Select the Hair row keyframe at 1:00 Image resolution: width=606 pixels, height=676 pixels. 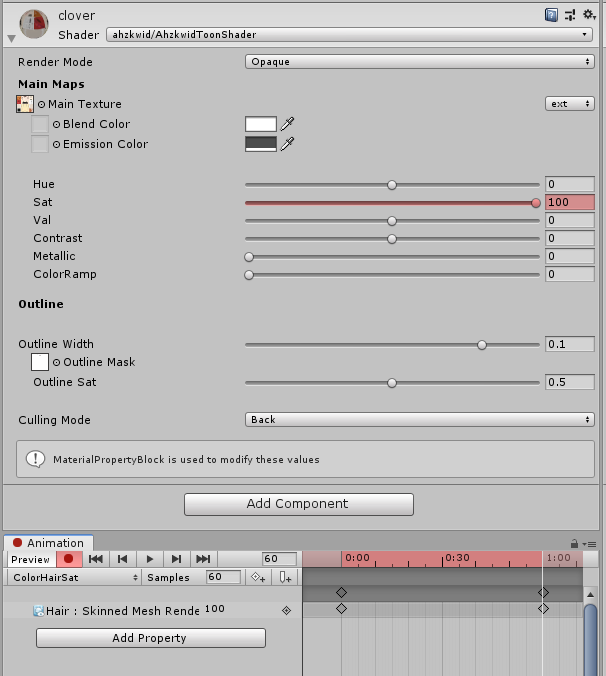[543, 609]
